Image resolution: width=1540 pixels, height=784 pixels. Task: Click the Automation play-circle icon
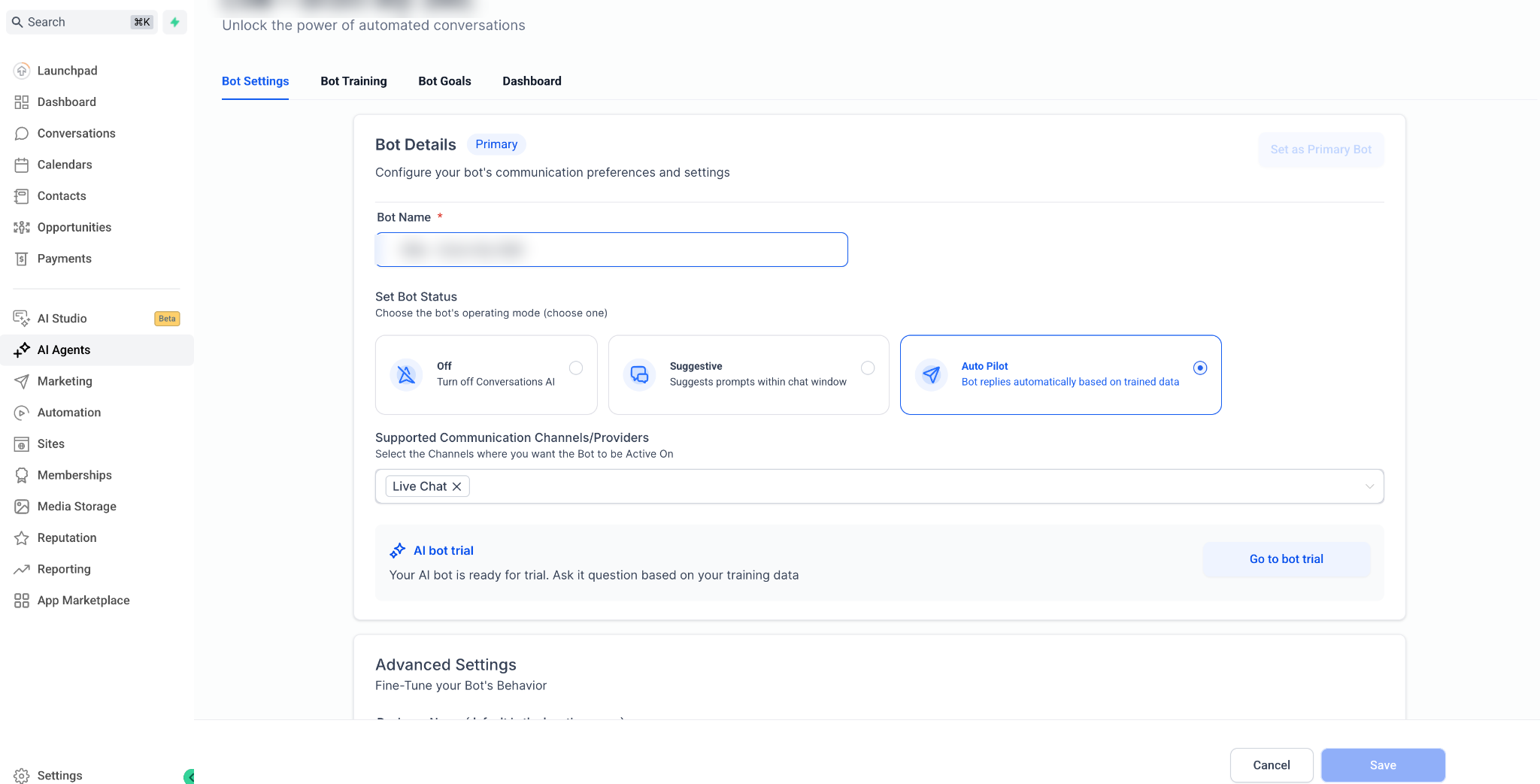pyautogui.click(x=22, y=413)
